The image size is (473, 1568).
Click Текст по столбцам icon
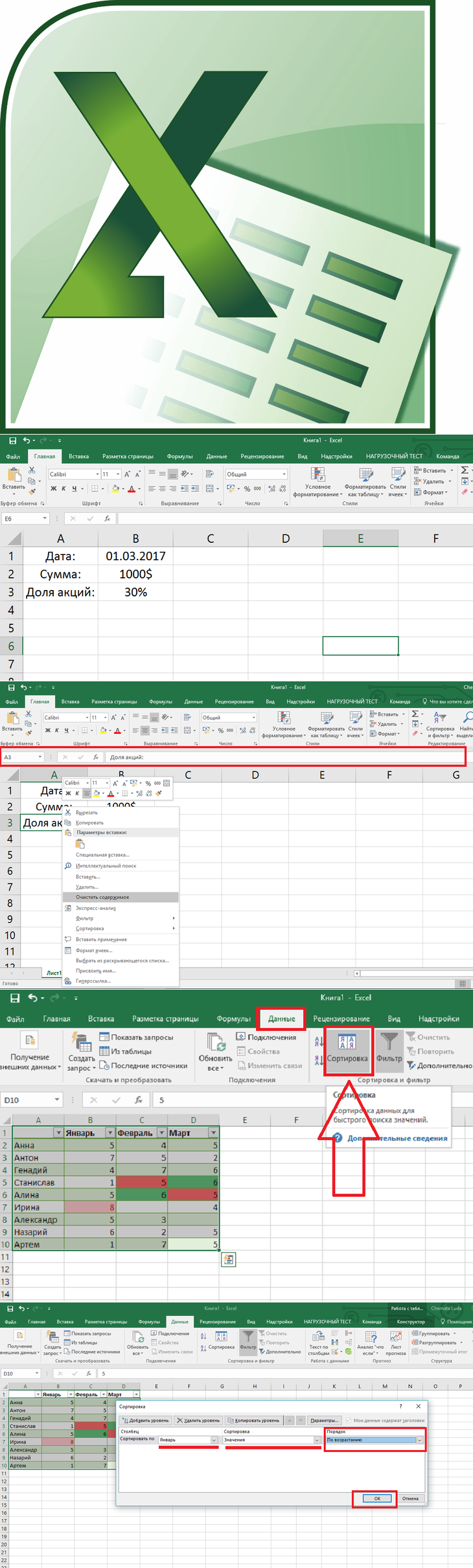[x=318, y=1343]
